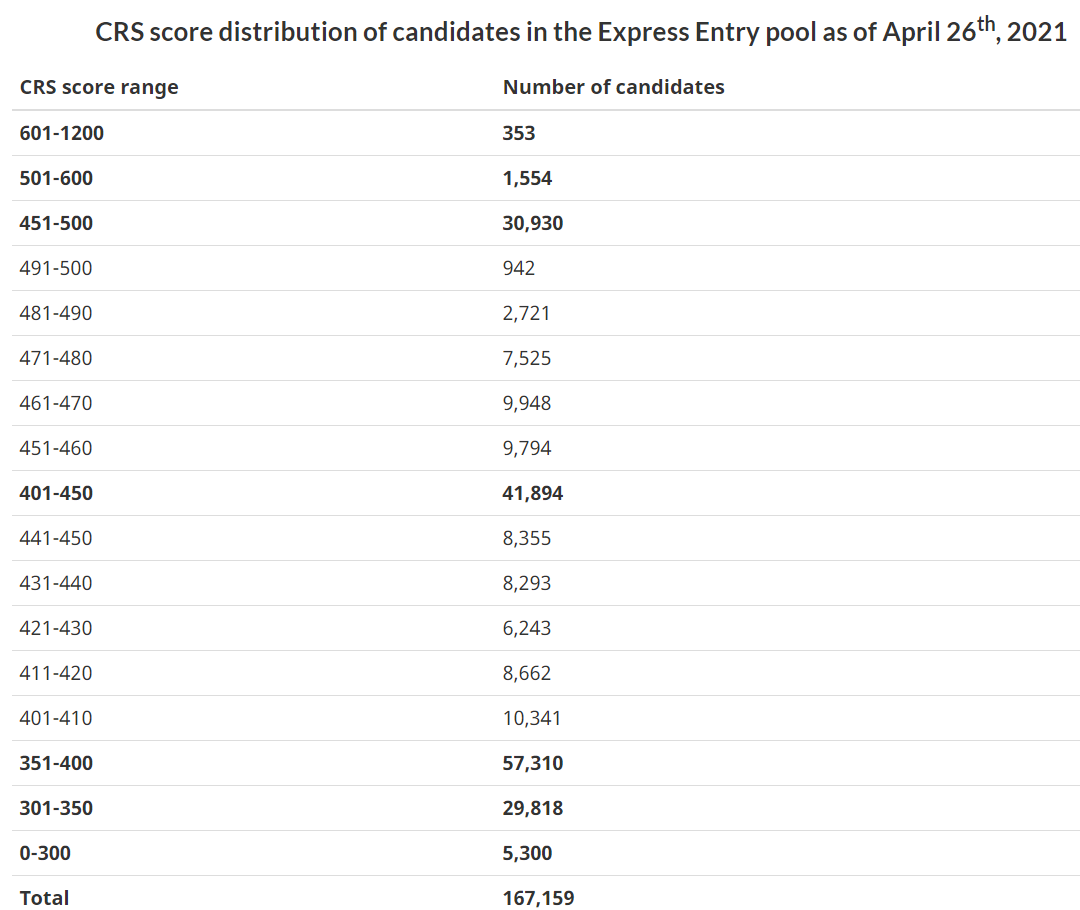
Task: Click the 9,948 candidates value
Action: [526, 403]
